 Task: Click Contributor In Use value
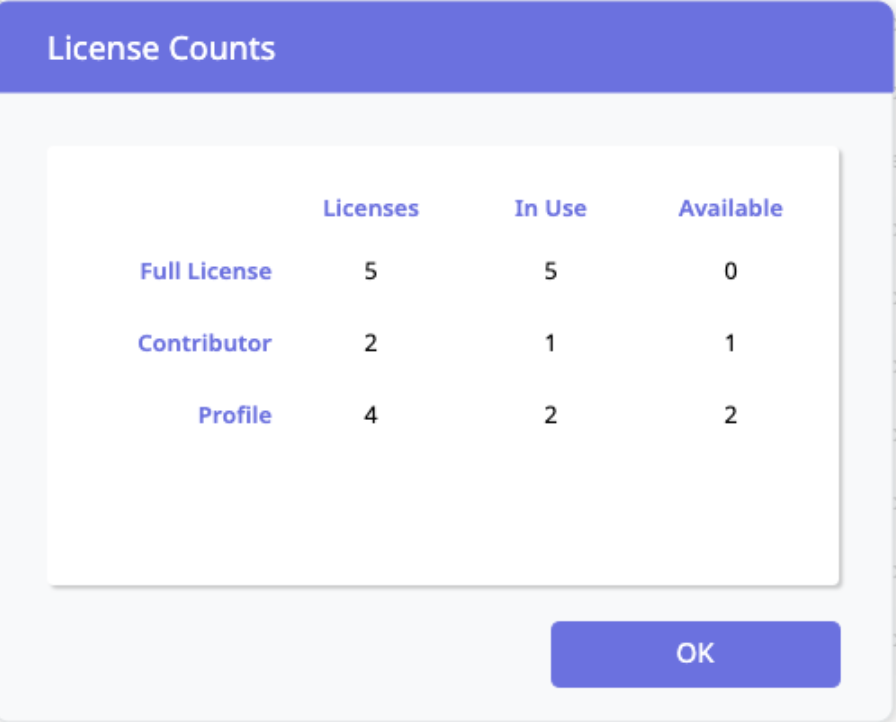point(550,343)
